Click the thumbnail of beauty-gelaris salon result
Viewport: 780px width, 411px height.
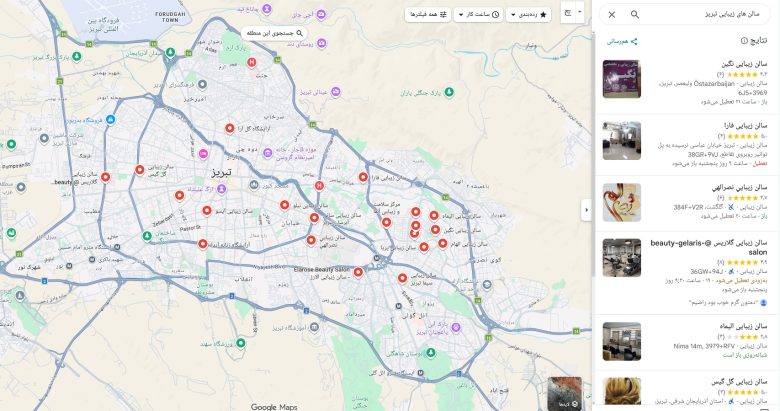622,257
